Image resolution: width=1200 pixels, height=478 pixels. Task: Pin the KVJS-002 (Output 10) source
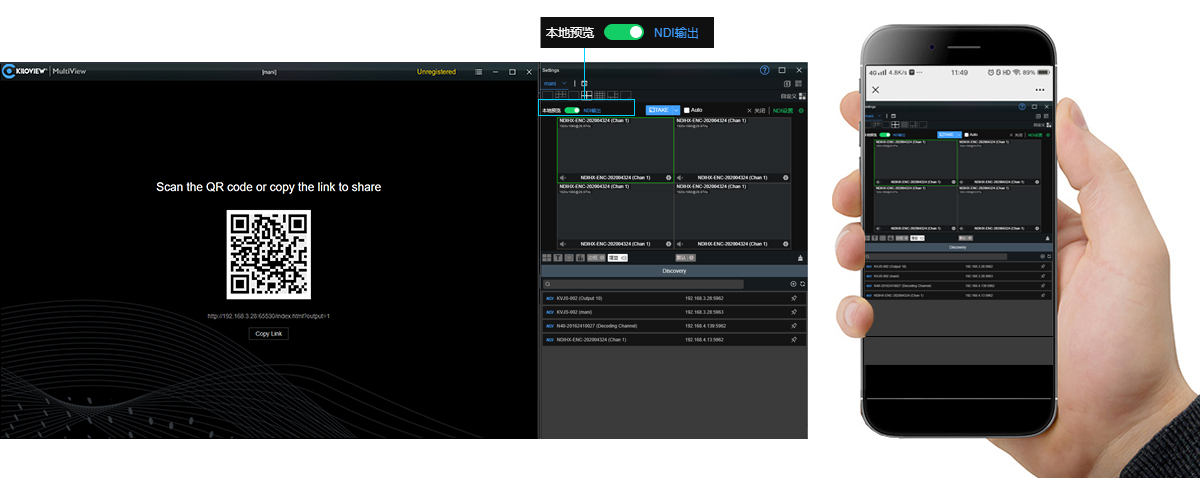click(x=794, y=298)
